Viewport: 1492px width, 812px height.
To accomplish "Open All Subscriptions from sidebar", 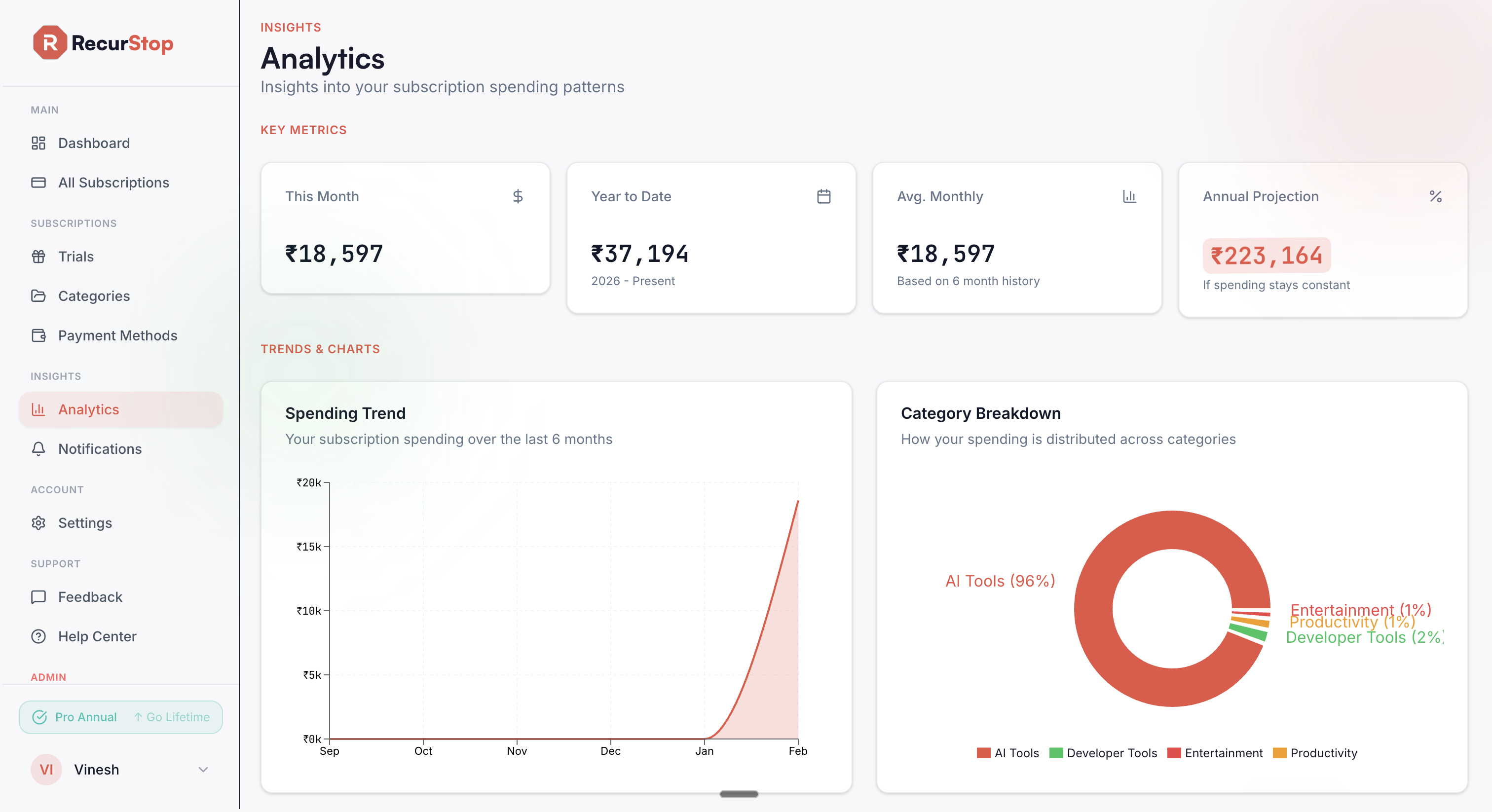I will coord(113,183).
